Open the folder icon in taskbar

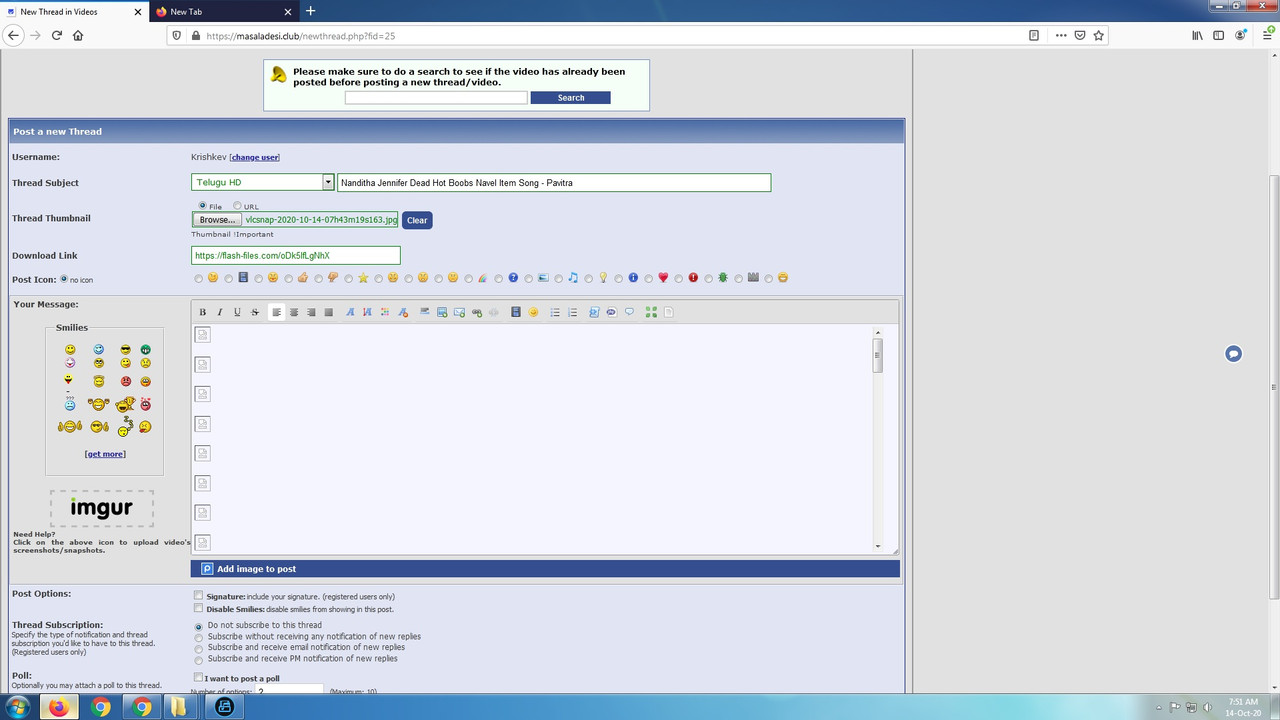click(179, 707)
